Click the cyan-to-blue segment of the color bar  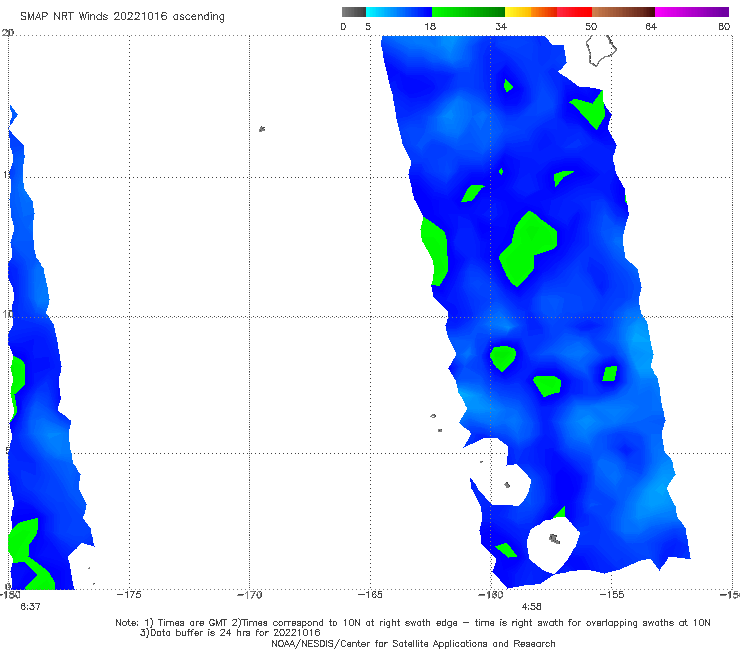point(399,12)
